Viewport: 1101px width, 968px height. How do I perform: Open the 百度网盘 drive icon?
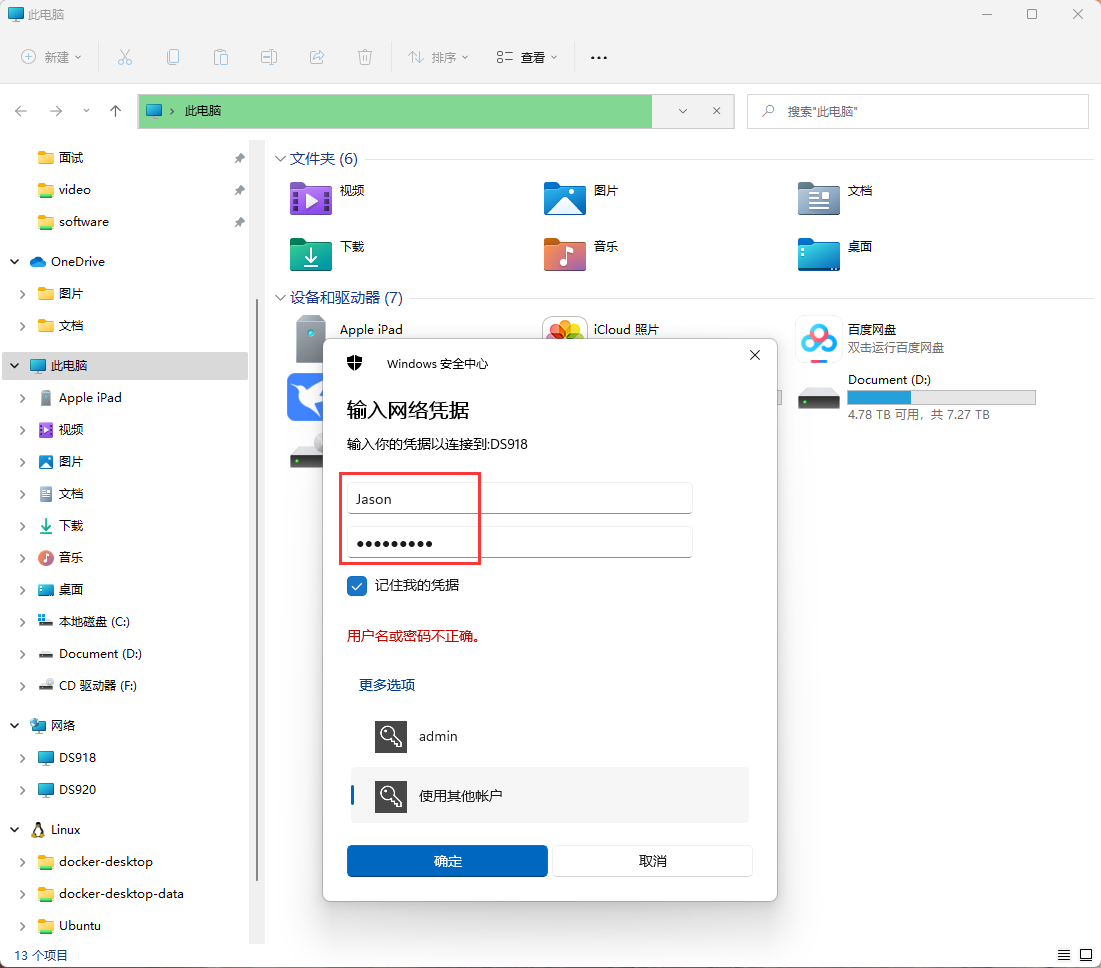(819, 340)
